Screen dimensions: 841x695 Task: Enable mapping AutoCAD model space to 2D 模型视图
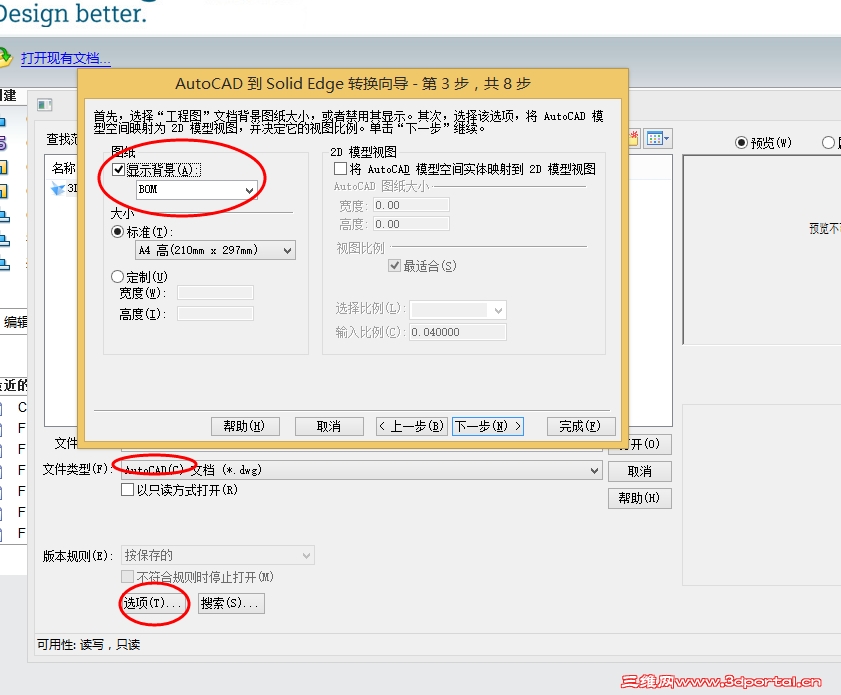[x=340, y=169]
